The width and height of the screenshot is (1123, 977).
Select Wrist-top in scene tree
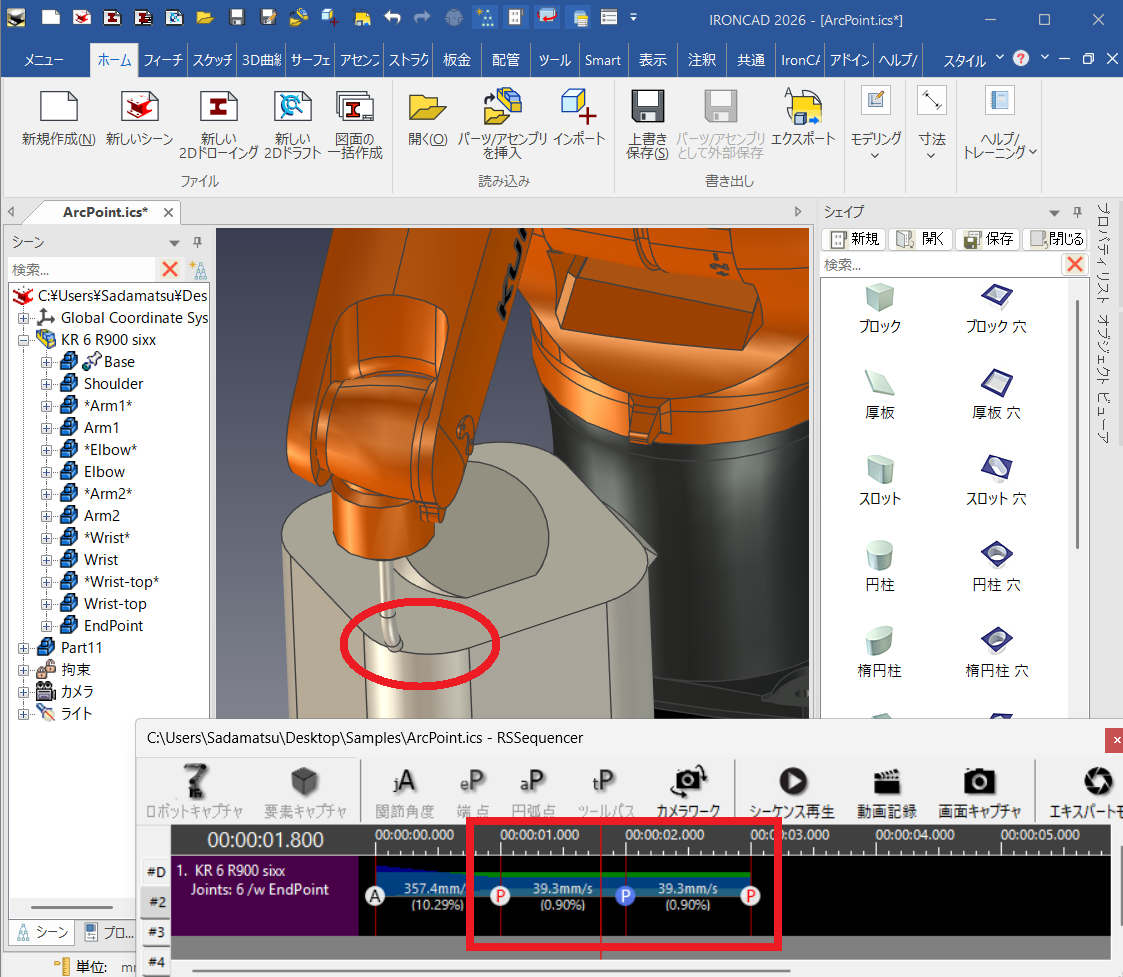[115, 604]
